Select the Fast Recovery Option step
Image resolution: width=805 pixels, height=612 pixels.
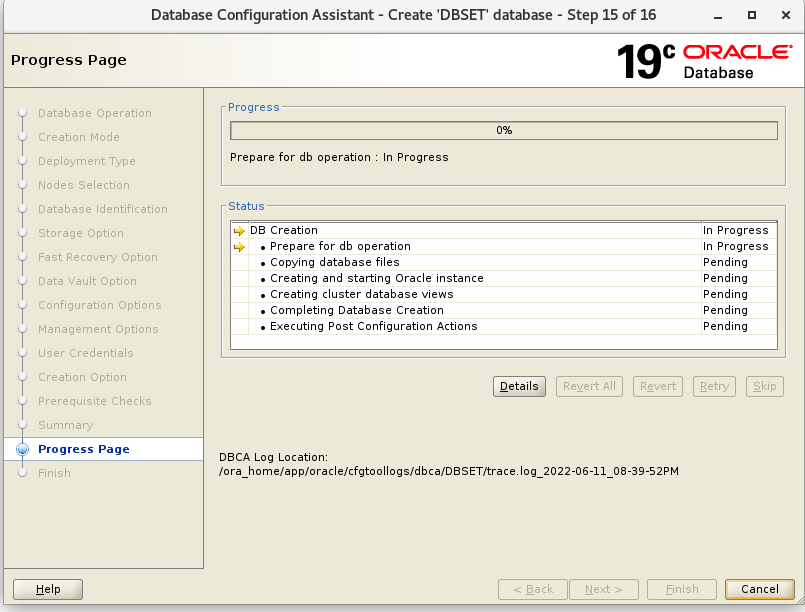[x=98, y=257]
